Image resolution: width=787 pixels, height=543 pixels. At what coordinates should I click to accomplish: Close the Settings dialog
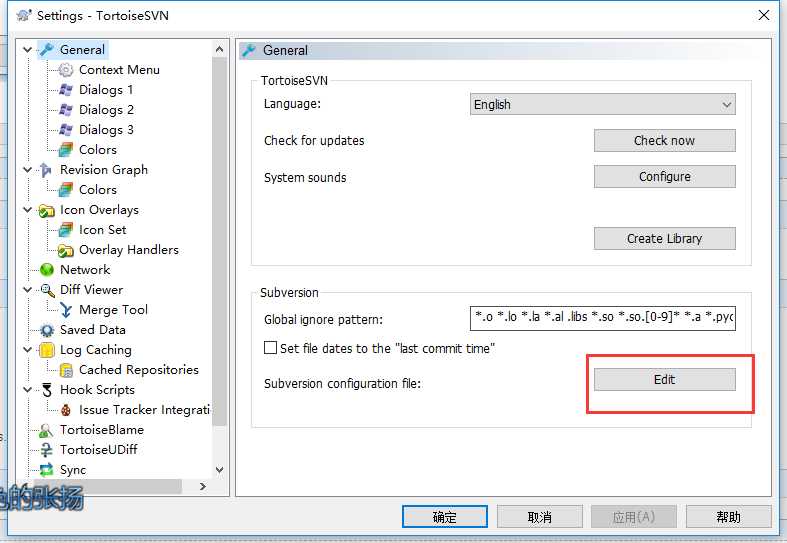764,15
